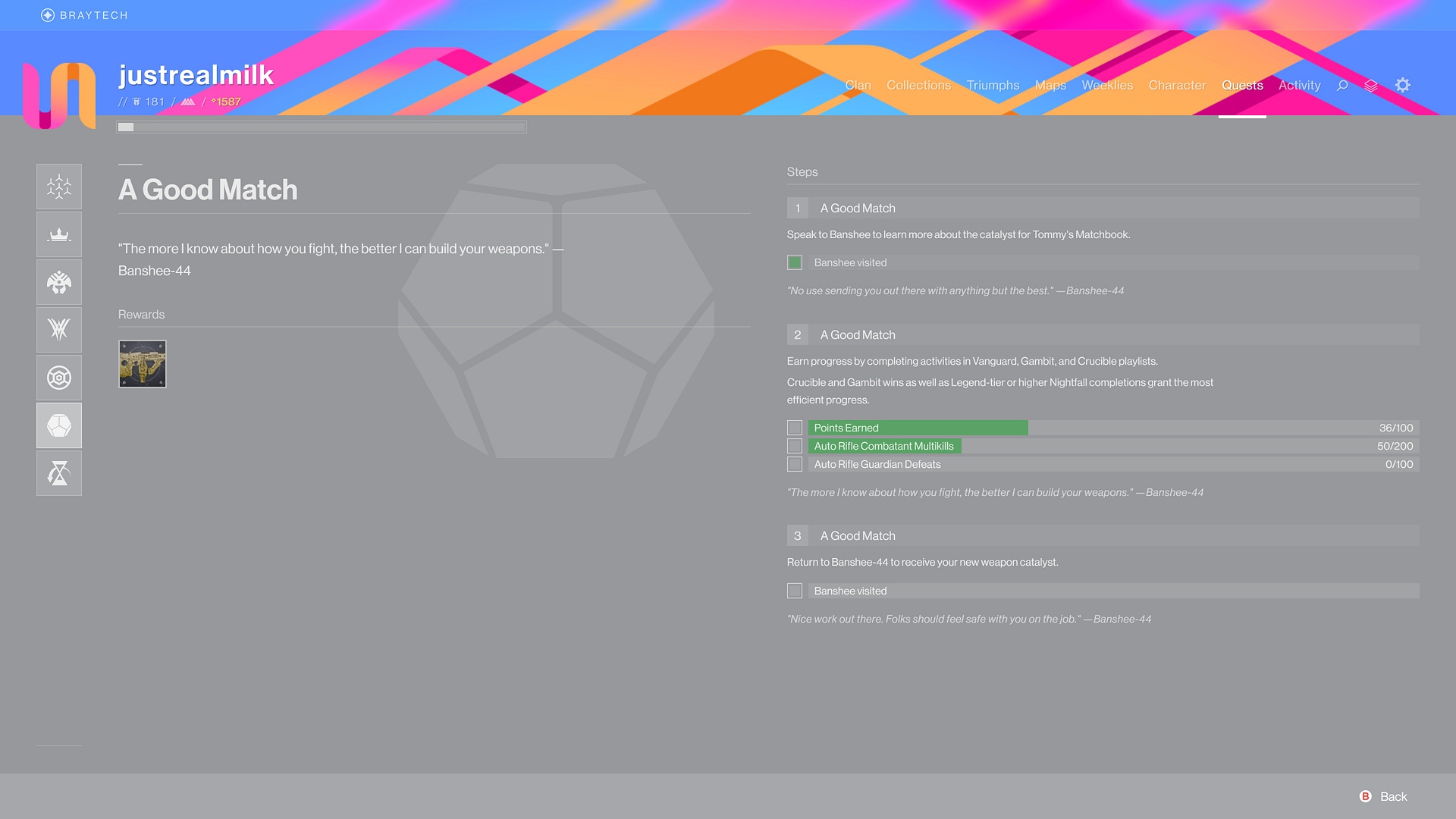Select the Crucible sidebar category icon
The width and height of the screenshot is (1456, 819).
pos(59,330)
